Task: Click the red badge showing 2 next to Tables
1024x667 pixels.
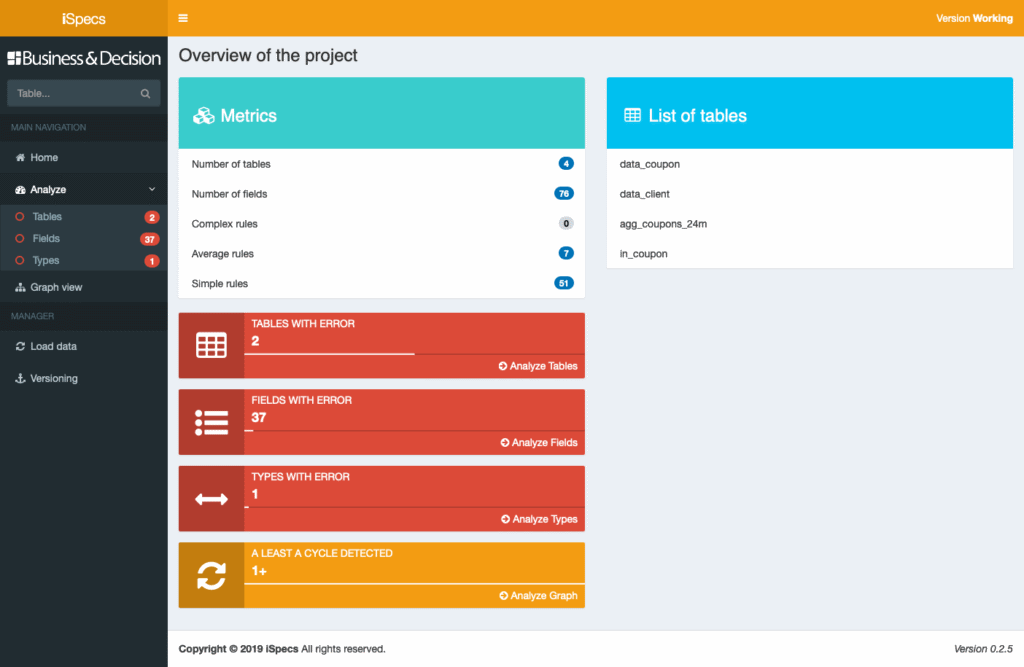Action: tap(151, 216)
